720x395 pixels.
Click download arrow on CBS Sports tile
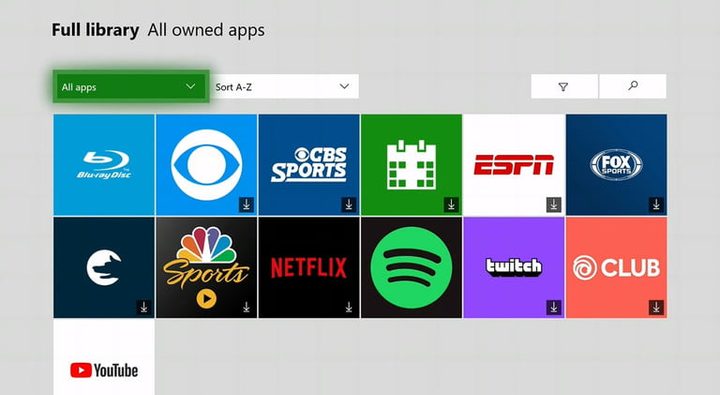point(349,204)
